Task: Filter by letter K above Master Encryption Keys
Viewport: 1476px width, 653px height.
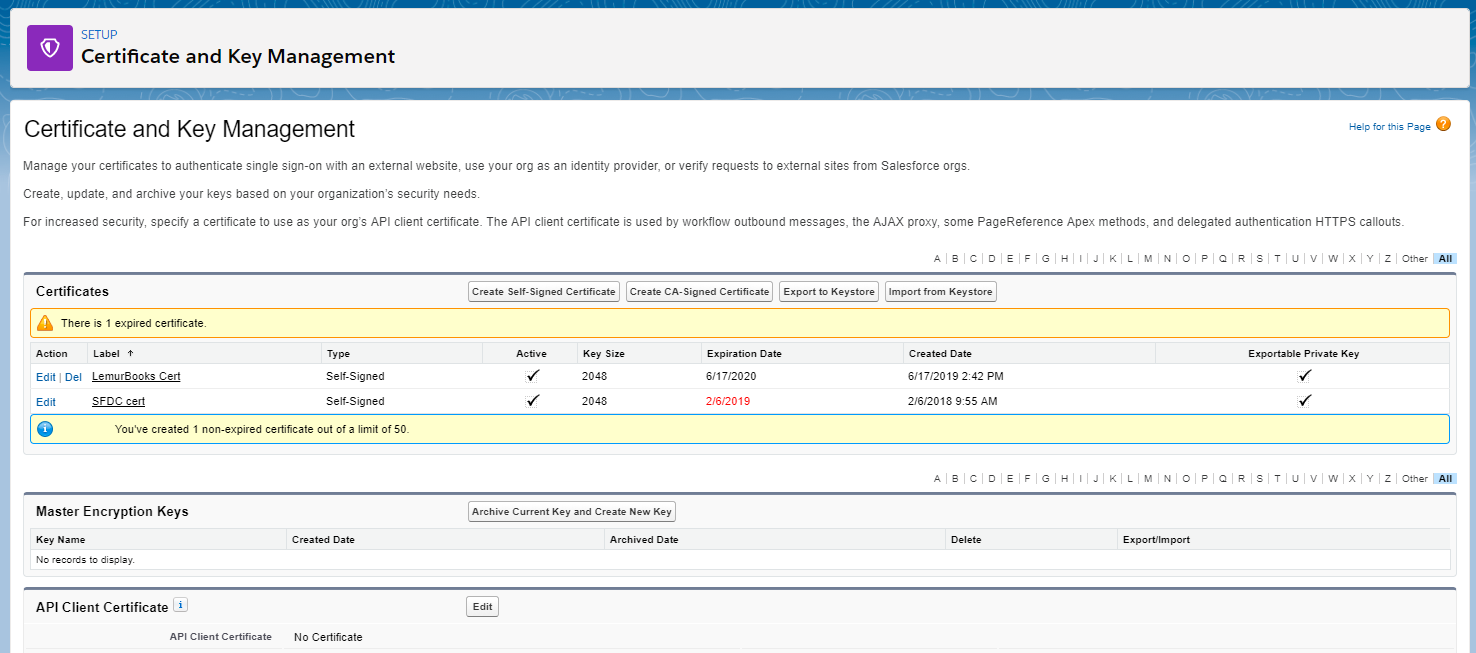Action: point(1113,479)
